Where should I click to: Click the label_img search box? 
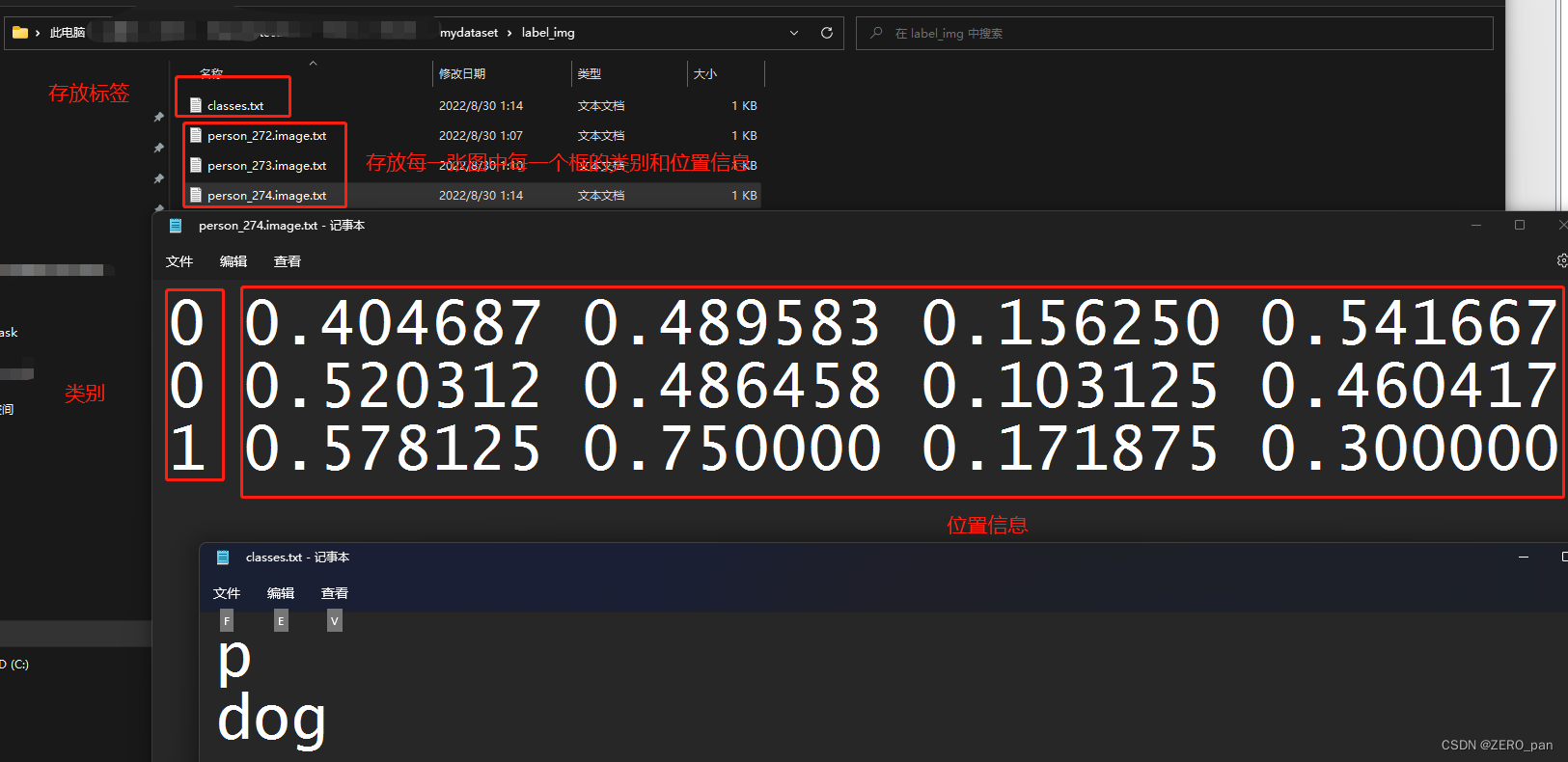1174,33
